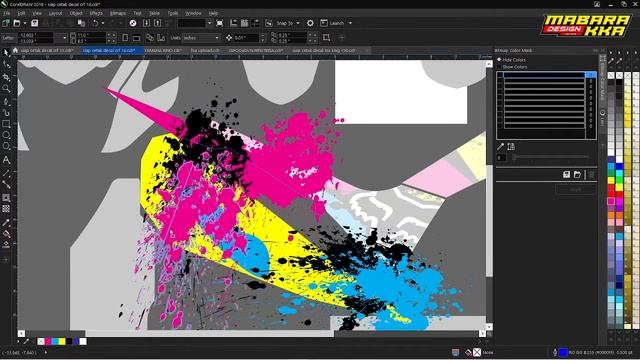Select Portrait page orientation

click(x=125, y=38)
